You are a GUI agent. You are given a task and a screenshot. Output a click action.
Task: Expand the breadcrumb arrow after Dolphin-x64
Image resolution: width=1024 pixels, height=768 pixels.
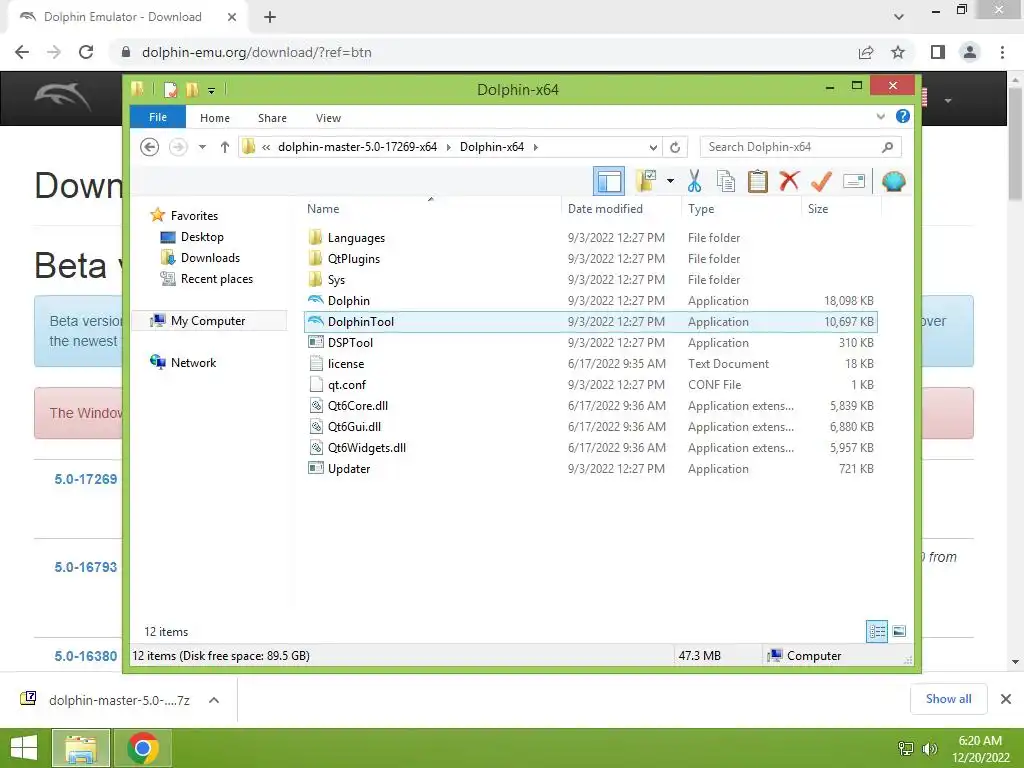click(536, 147)
